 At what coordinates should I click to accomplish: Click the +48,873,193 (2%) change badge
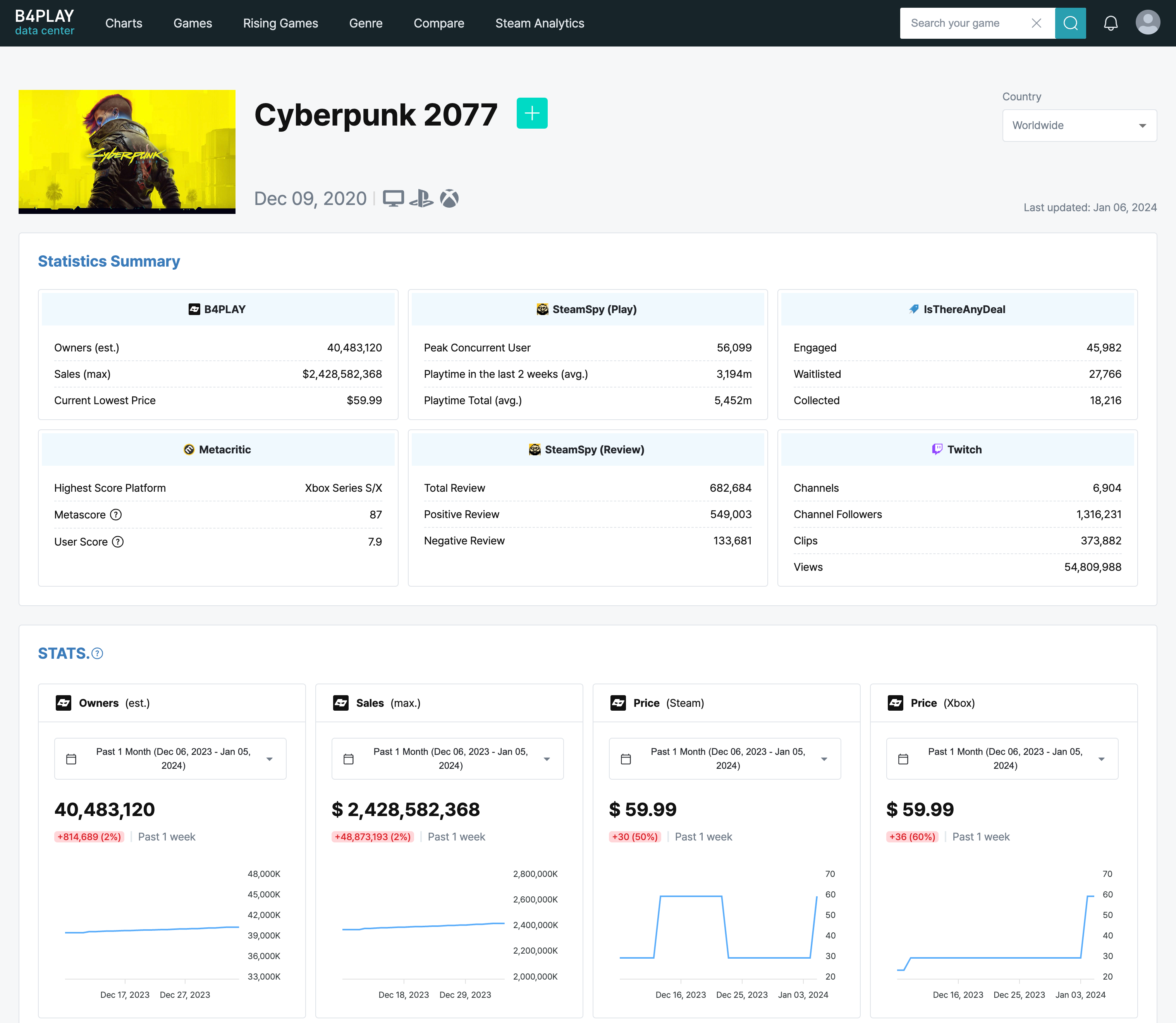[373, 836]
